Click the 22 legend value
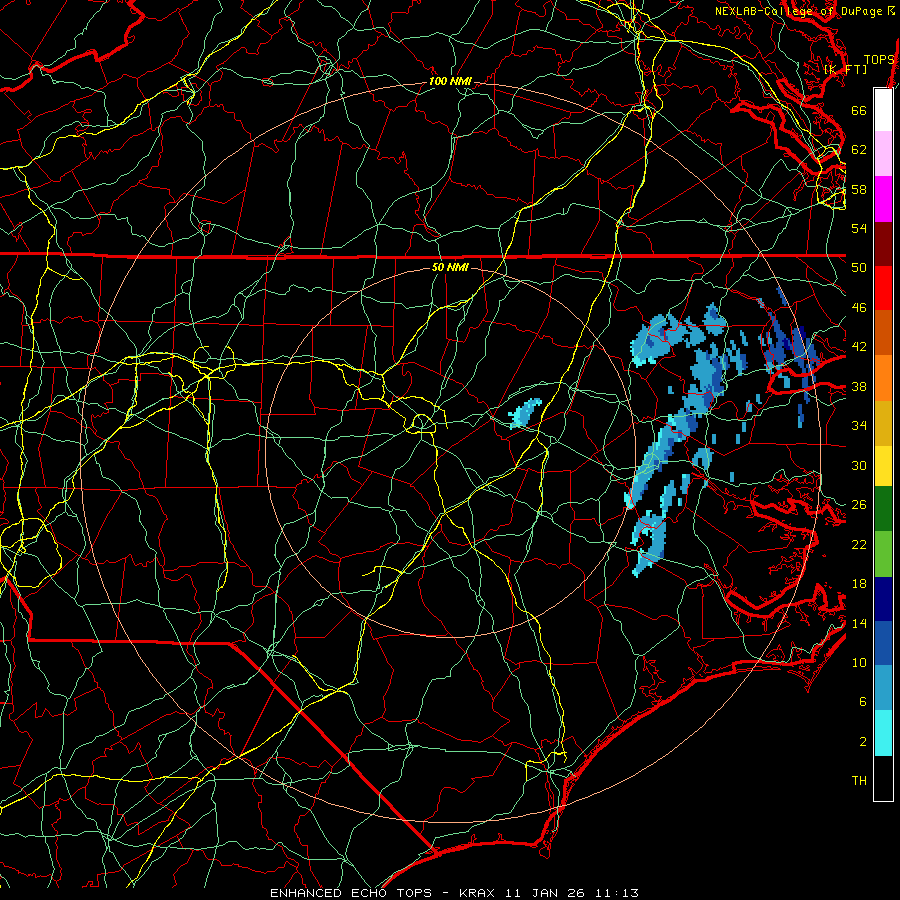Viewport: 900px width, 900px height. 859,544
